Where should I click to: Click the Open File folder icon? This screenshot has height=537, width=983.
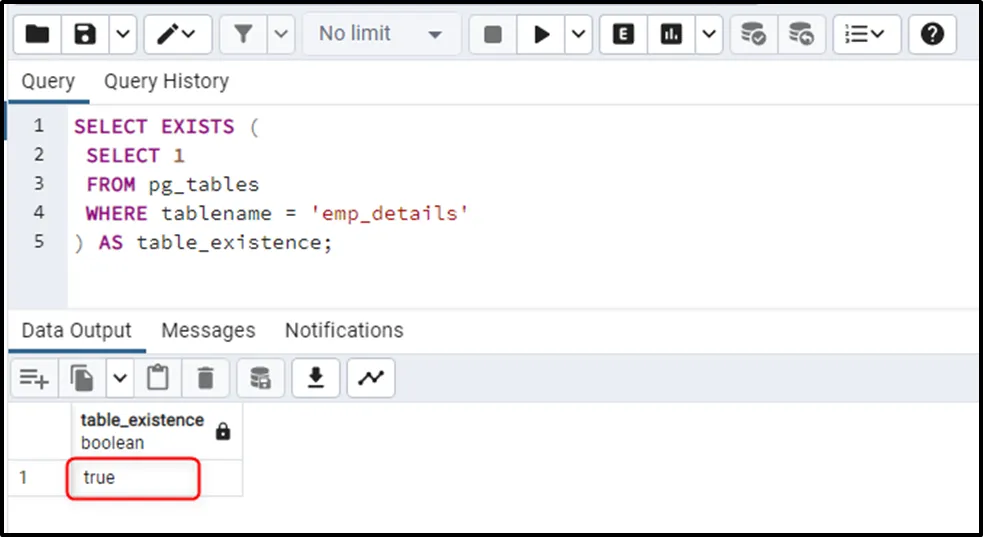[x=37, y=34]
